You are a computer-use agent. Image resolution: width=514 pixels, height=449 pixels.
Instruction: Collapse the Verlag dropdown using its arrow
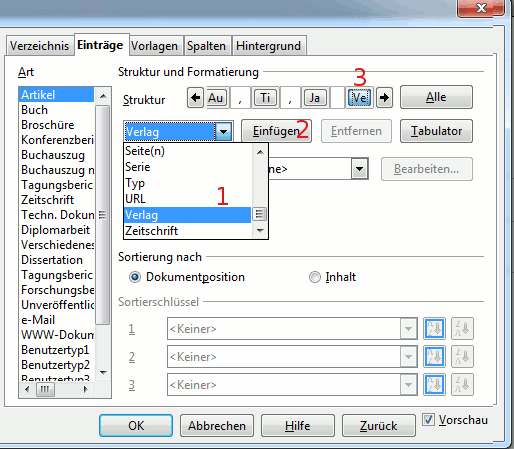223,132
